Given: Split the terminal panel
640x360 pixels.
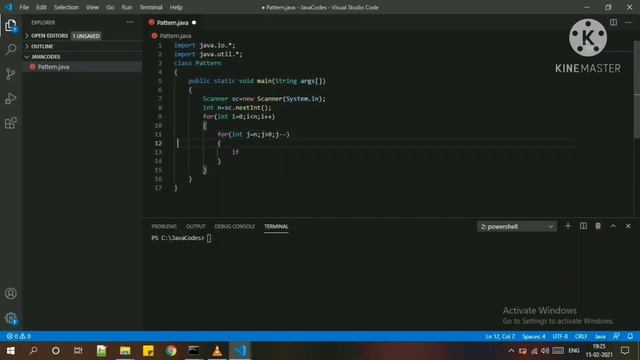Looking at the screenshot, I should (x=583, y=226).
